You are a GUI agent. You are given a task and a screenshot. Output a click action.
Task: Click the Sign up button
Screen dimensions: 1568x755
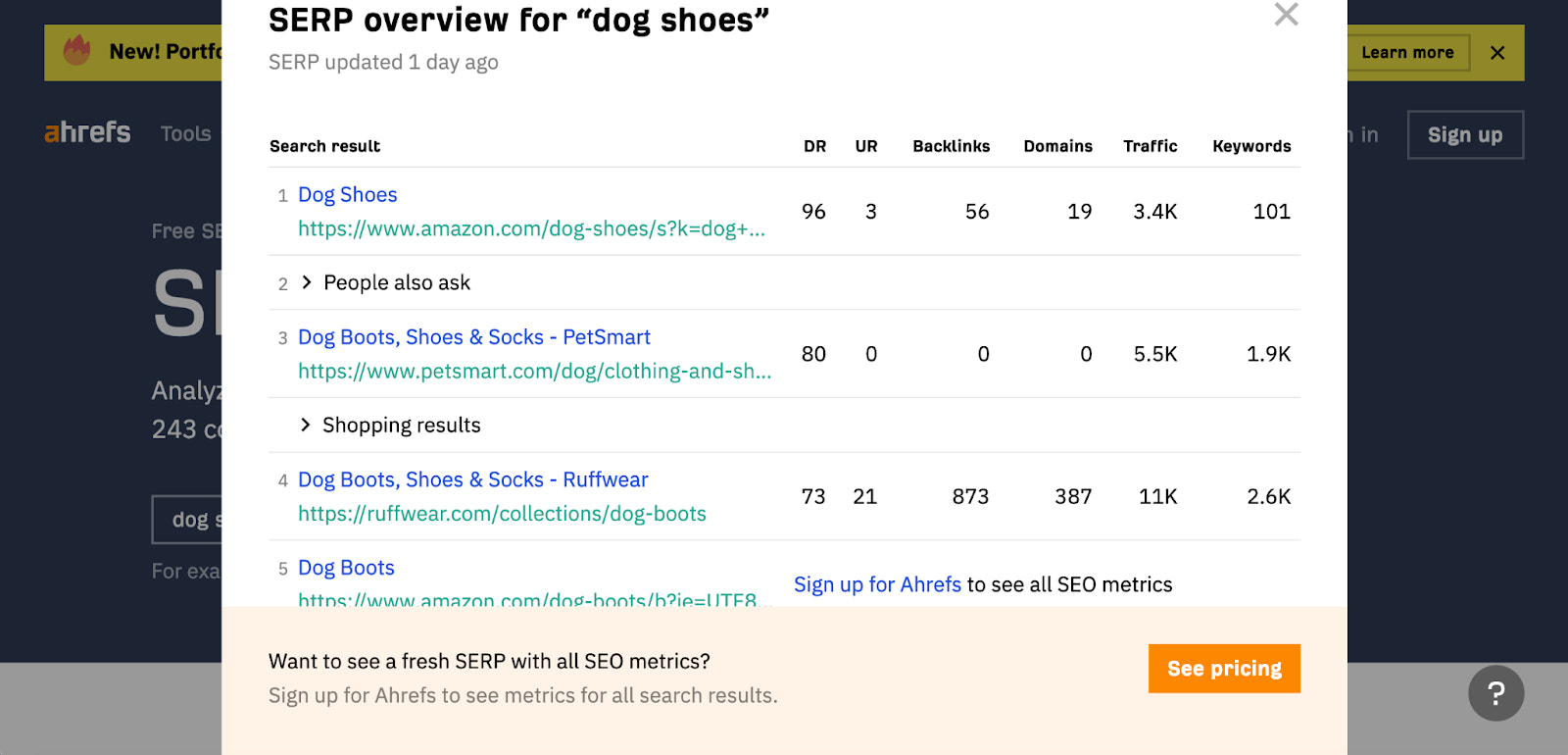[1465, 134]
